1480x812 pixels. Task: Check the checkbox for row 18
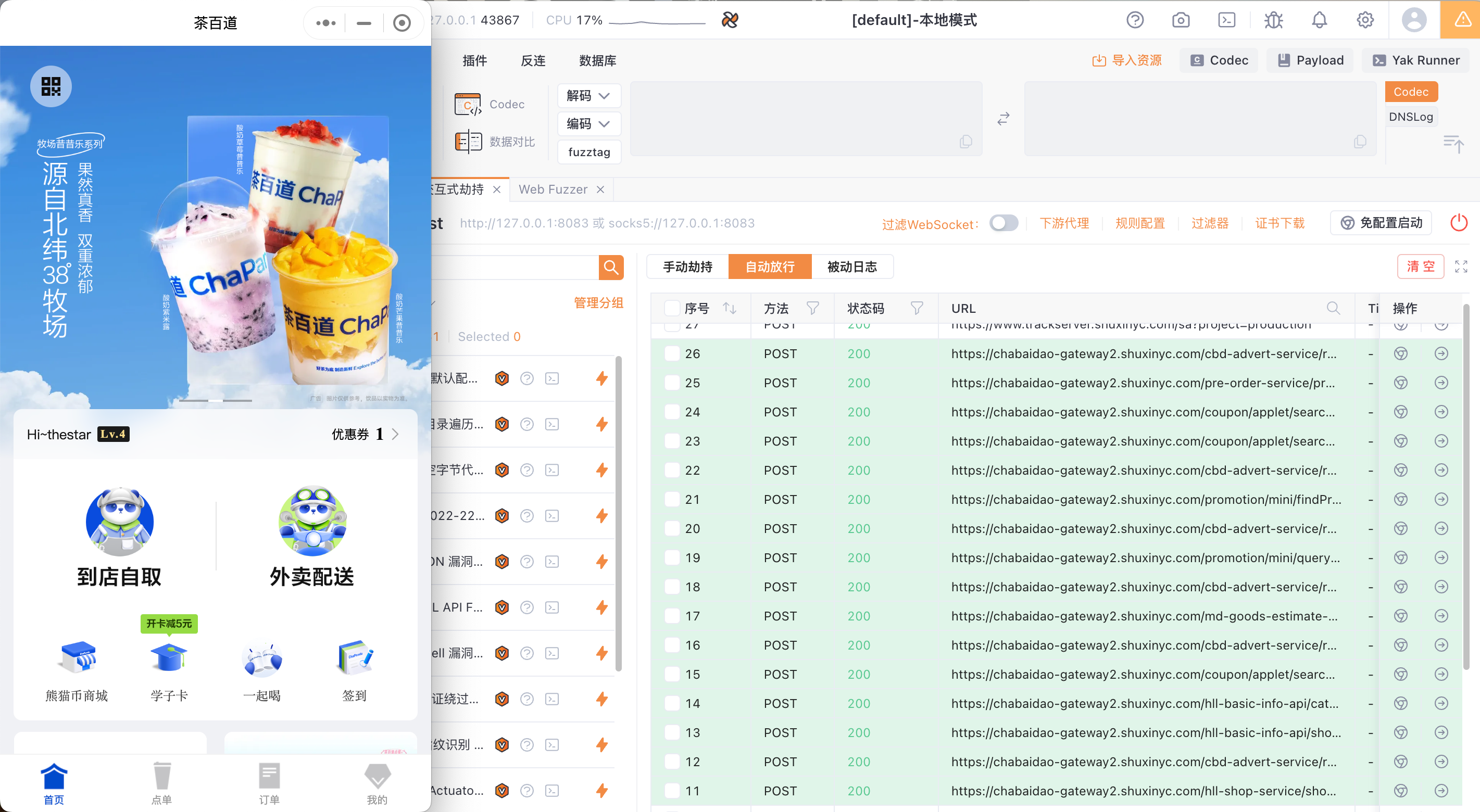point(672,587)
